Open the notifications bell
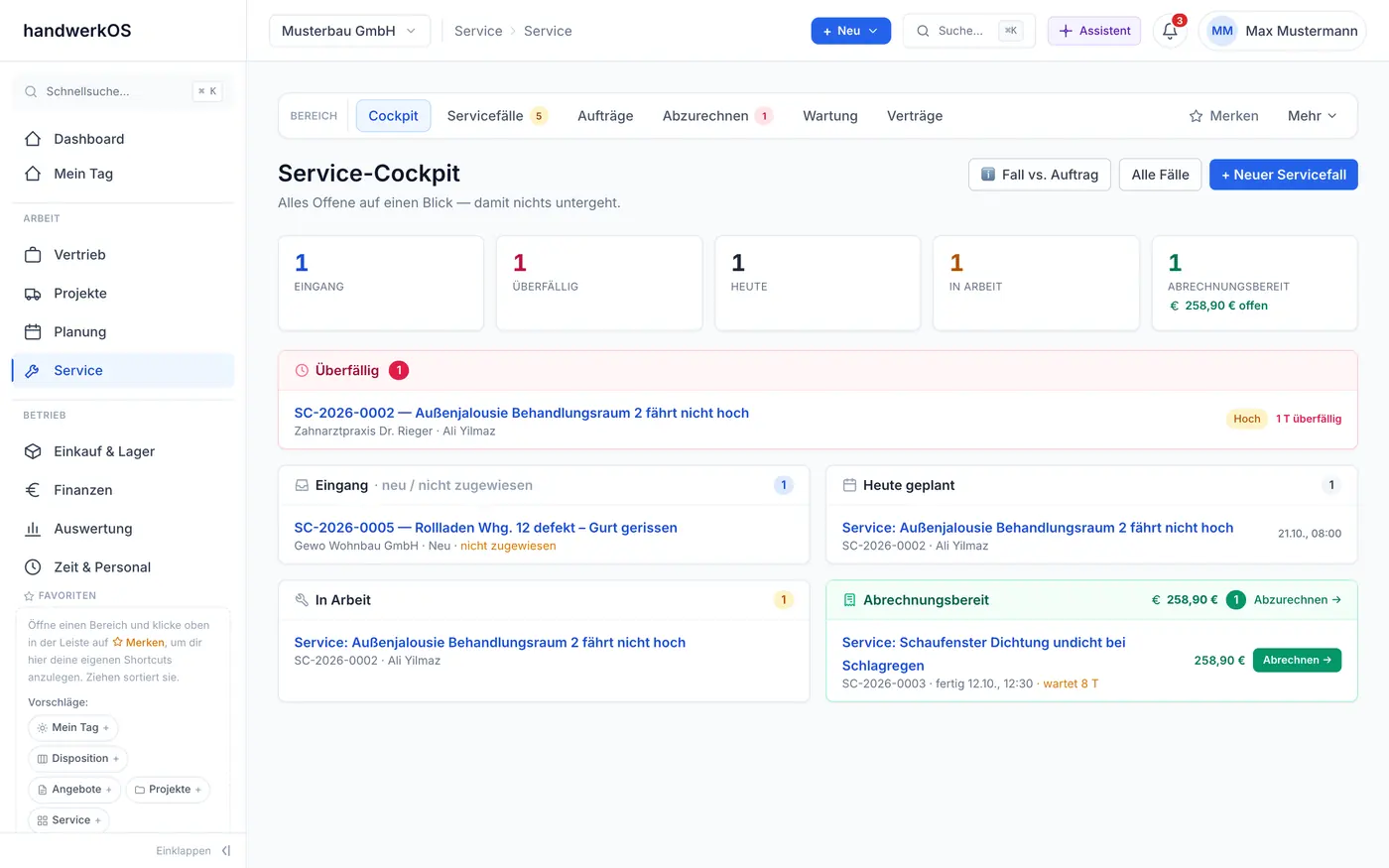Viewport: 1389px width, 868px height. [x=1170, y=31]
